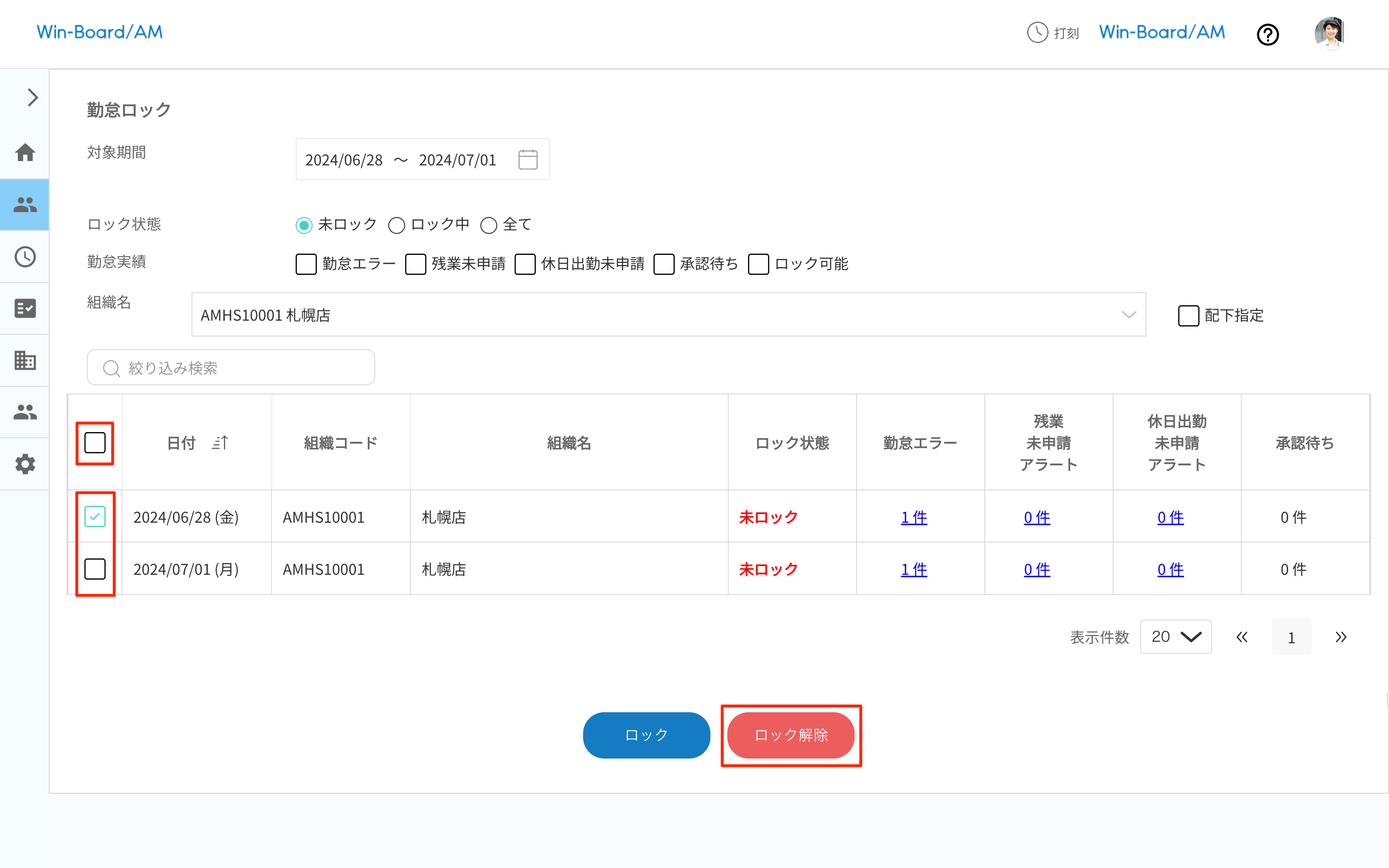Click the building organization icon in sidebar
The width and height of the screenshot is (1389, 868).
tap(25, 361)
